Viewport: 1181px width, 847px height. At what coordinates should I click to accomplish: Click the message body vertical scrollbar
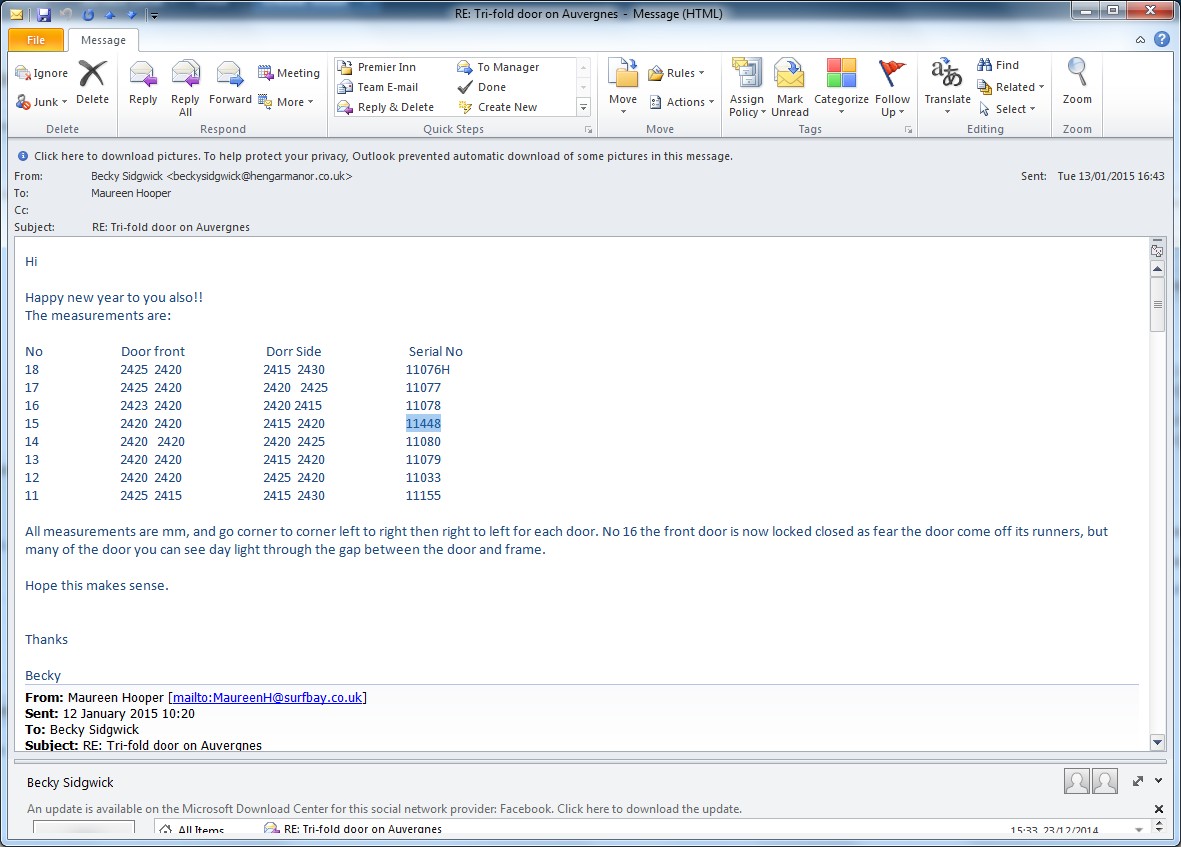click(x=1158, y=500)
